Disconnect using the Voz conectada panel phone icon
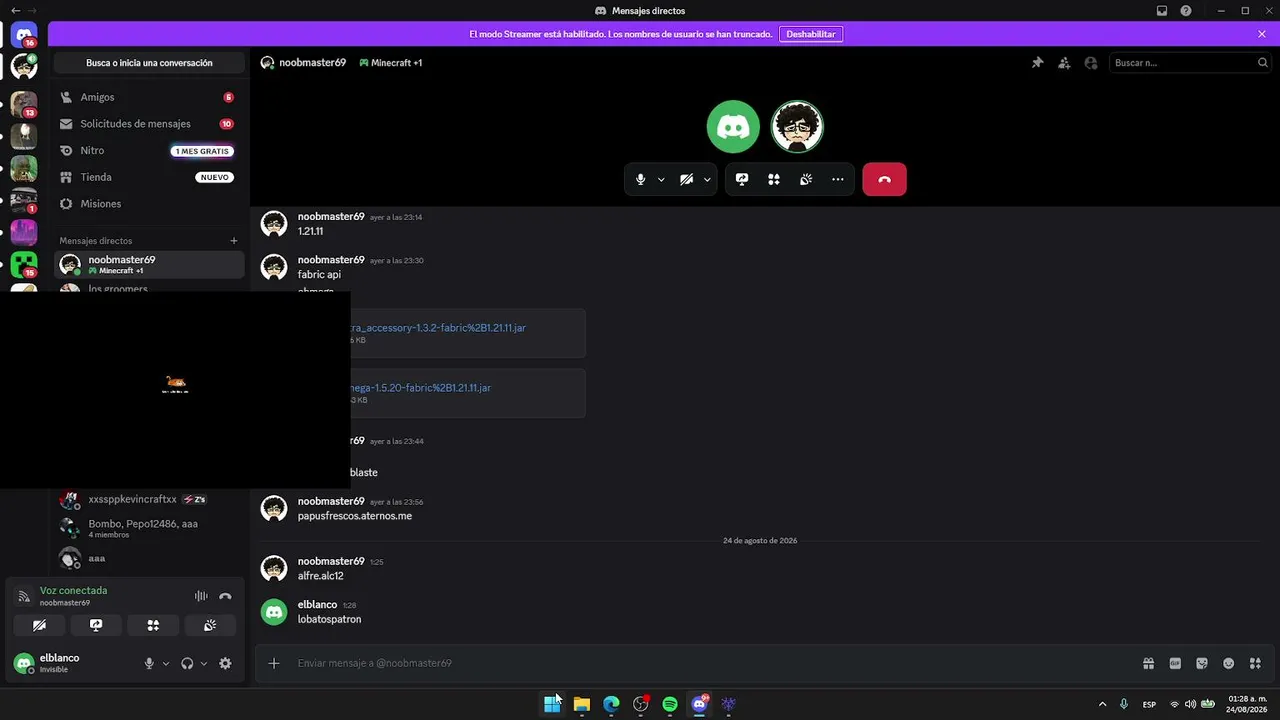This screenshot has width=1280, height=720. 225,596
